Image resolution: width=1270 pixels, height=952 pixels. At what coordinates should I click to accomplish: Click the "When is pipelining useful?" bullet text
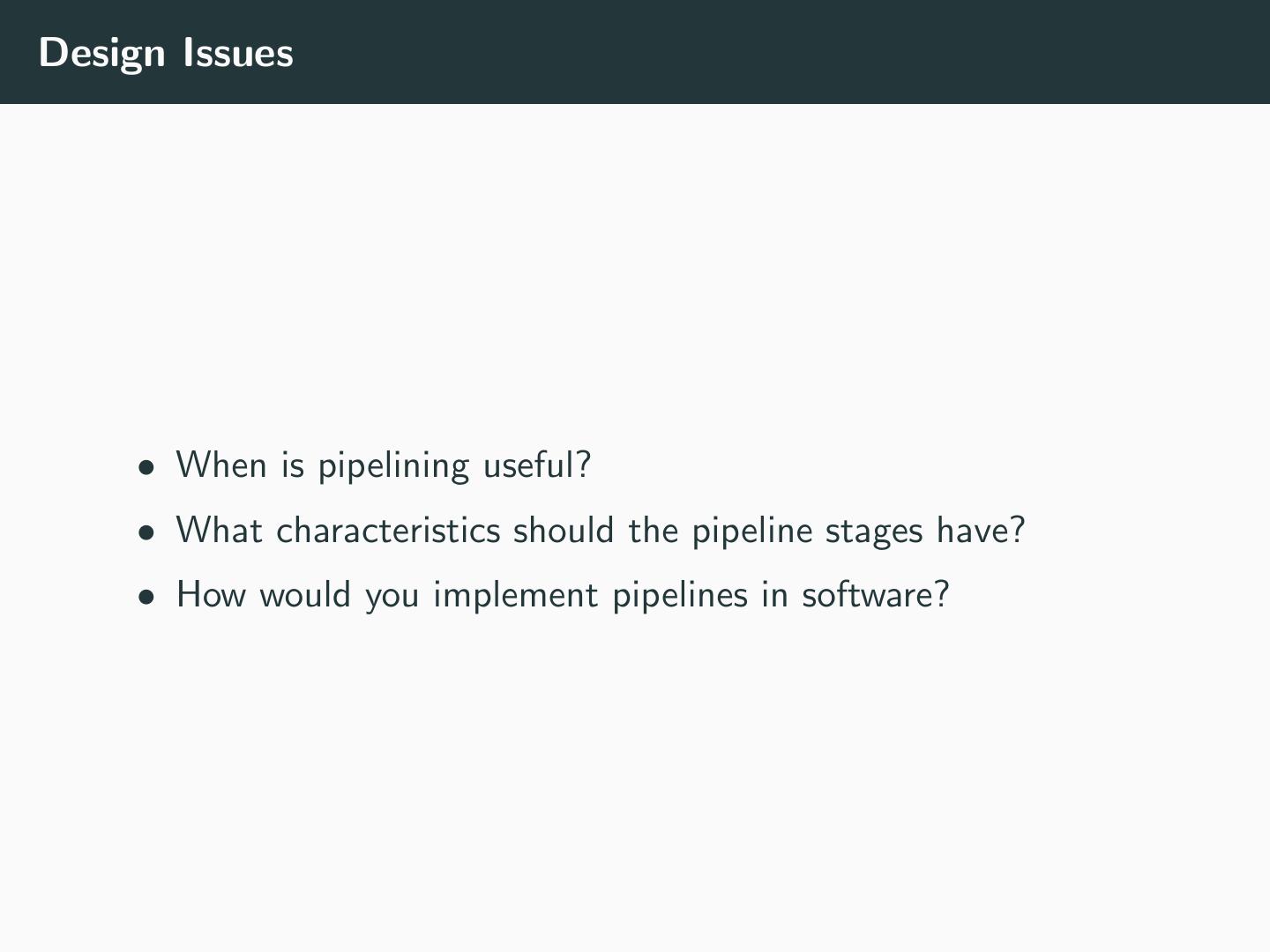(x=383, y=465)
